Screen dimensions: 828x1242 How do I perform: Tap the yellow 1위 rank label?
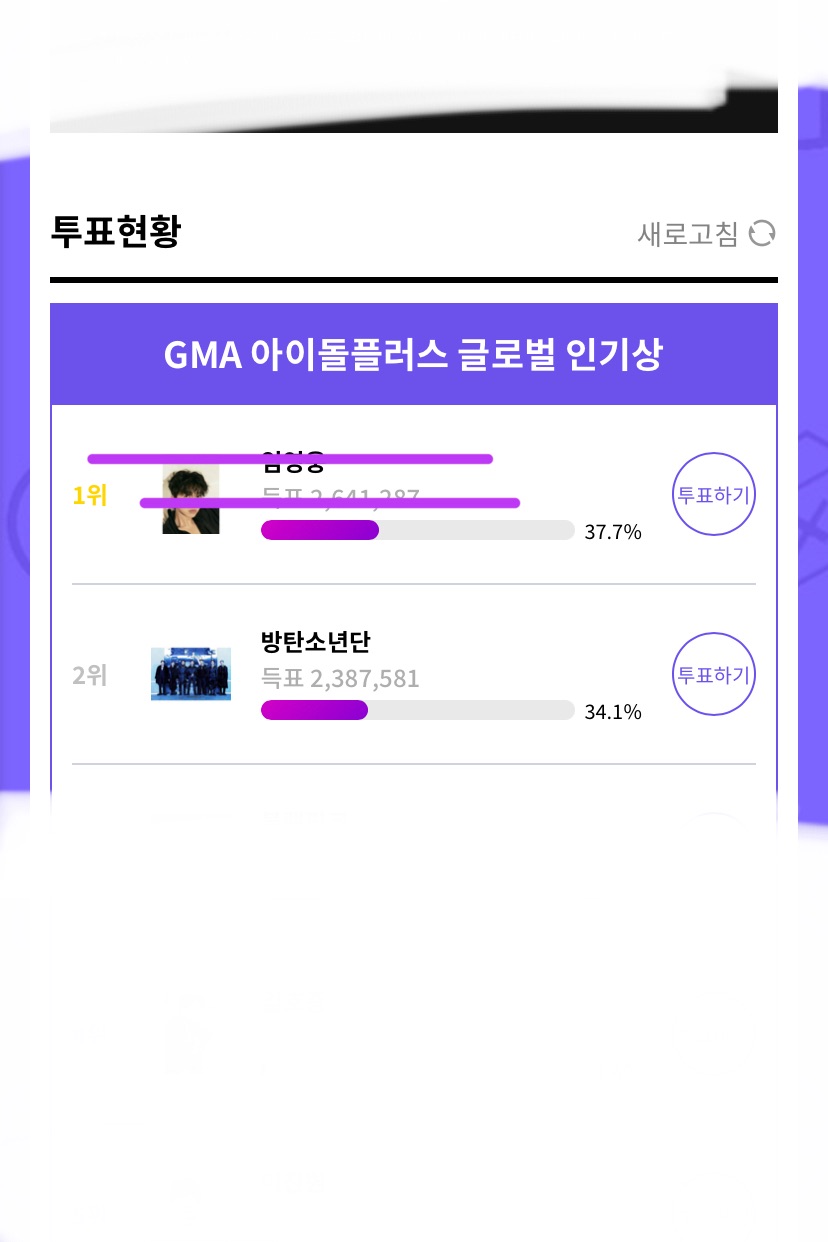coord(90,495)
